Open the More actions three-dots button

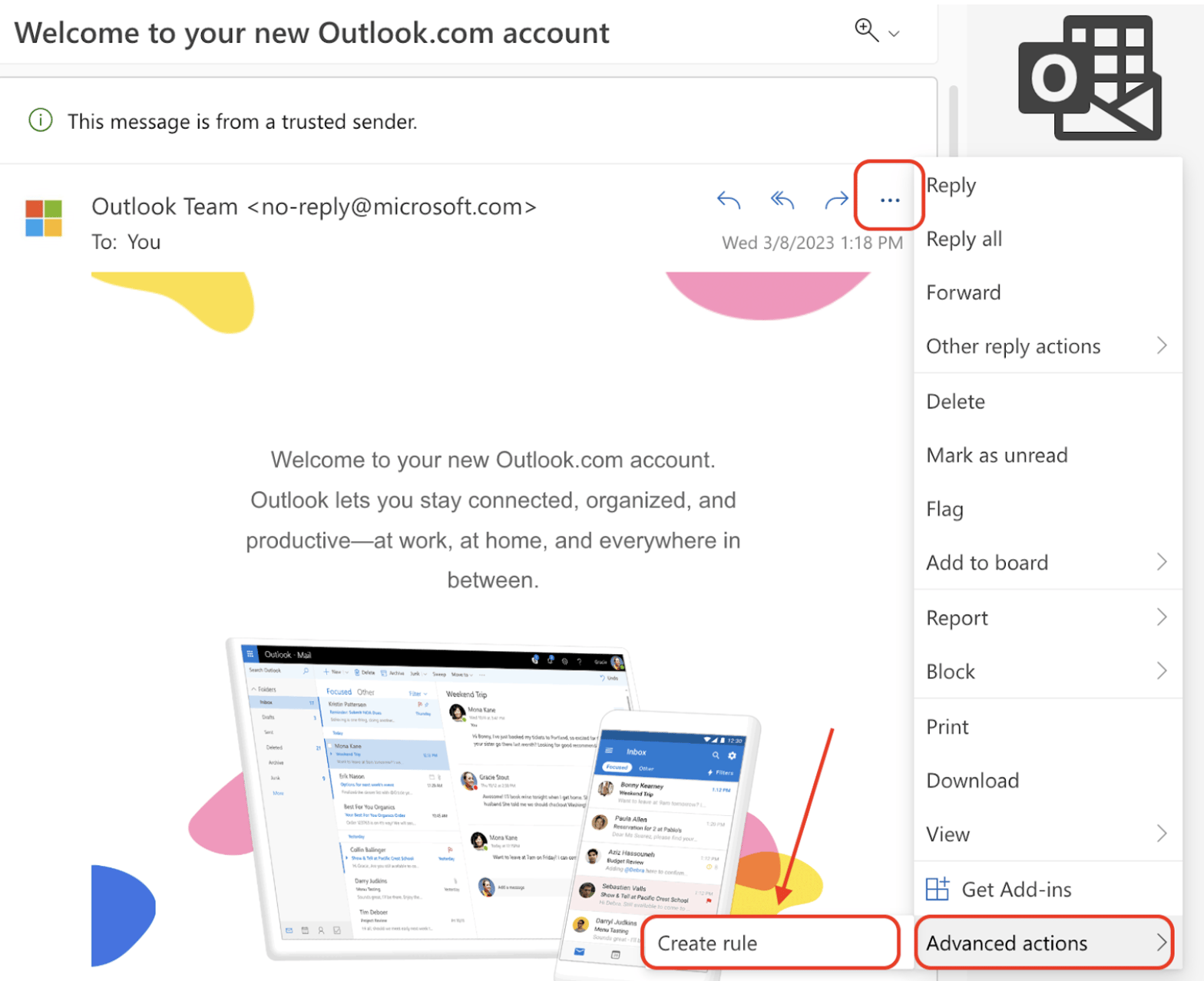(x=889, y=200)
